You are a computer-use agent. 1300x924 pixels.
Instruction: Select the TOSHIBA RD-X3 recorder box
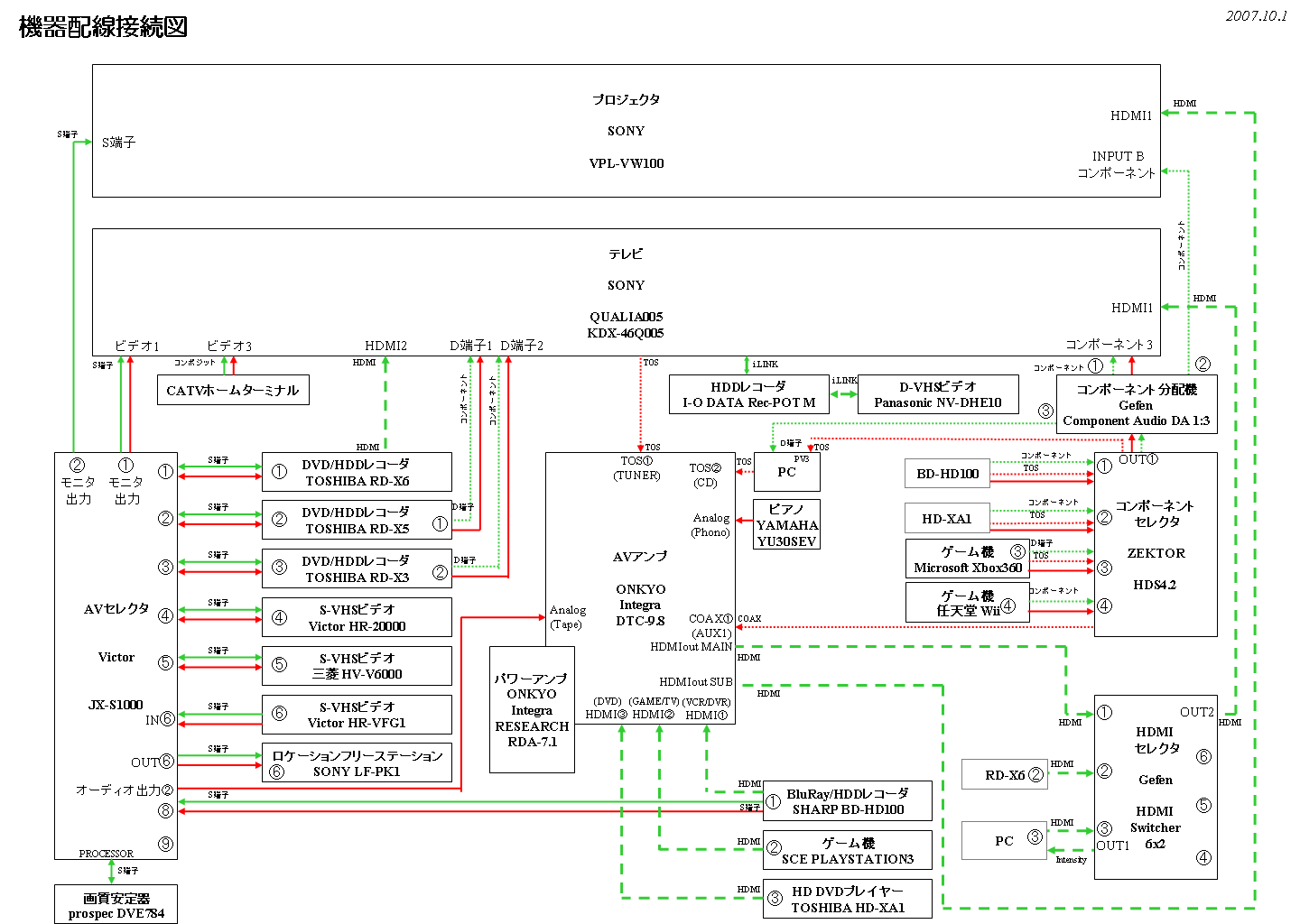click(x=357, y=568)
